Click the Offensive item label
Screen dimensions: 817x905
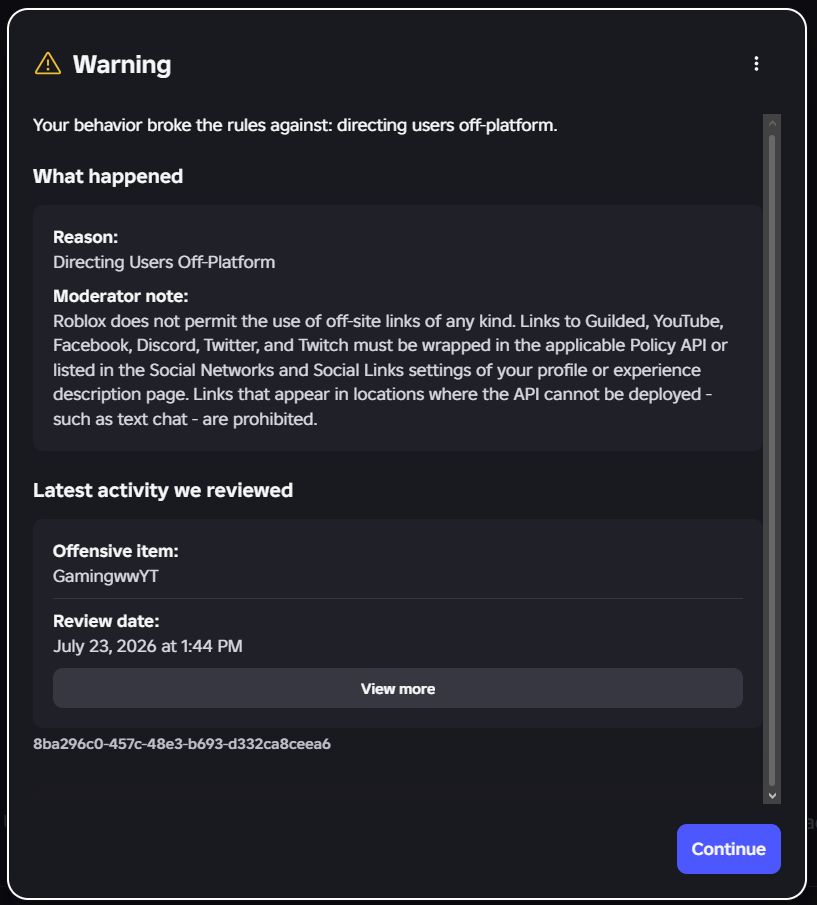pyautogui.click(x=115, y=551)
